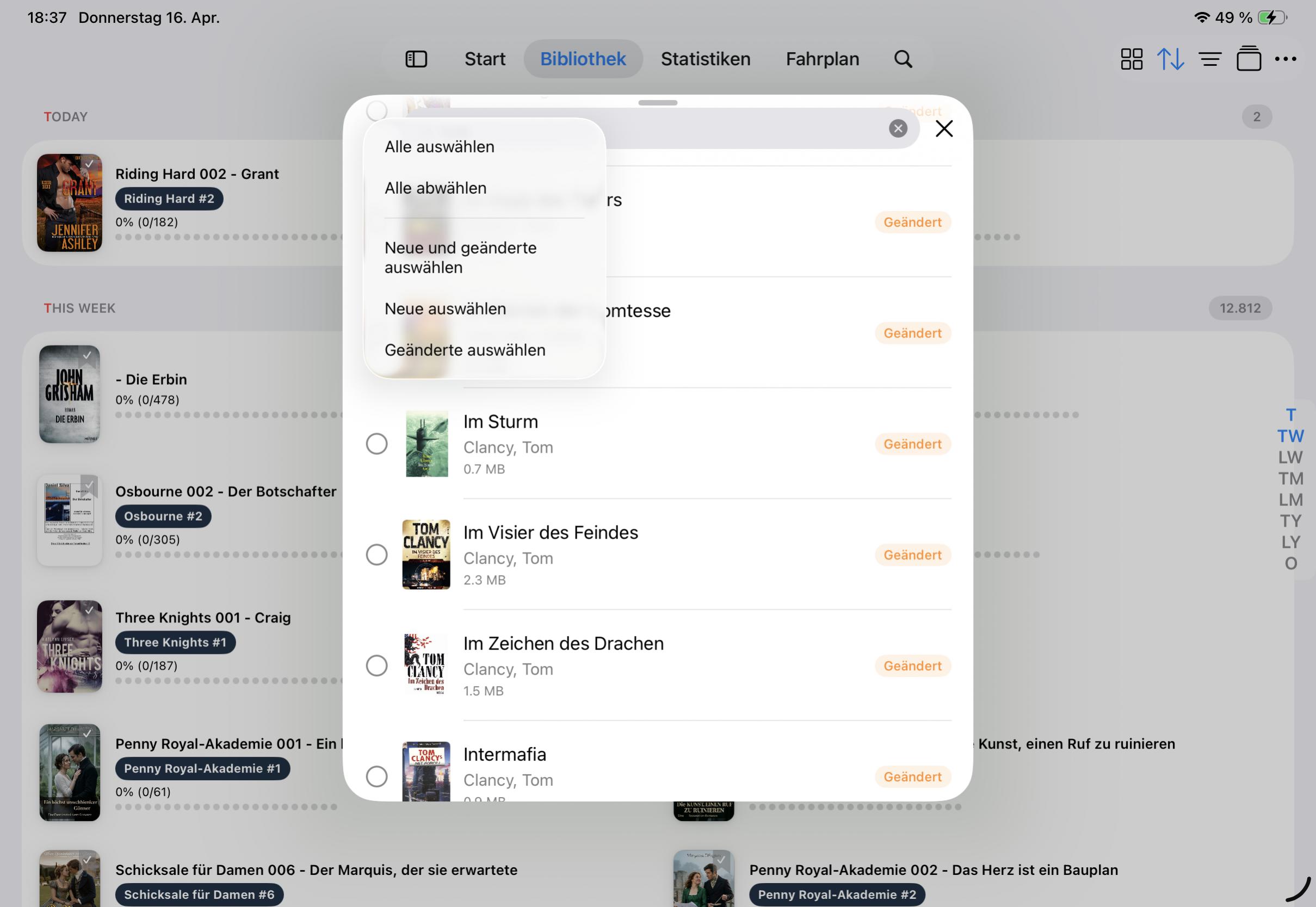Clear the search field with x icon
The image size is (1316, 907).
point(898,129)
